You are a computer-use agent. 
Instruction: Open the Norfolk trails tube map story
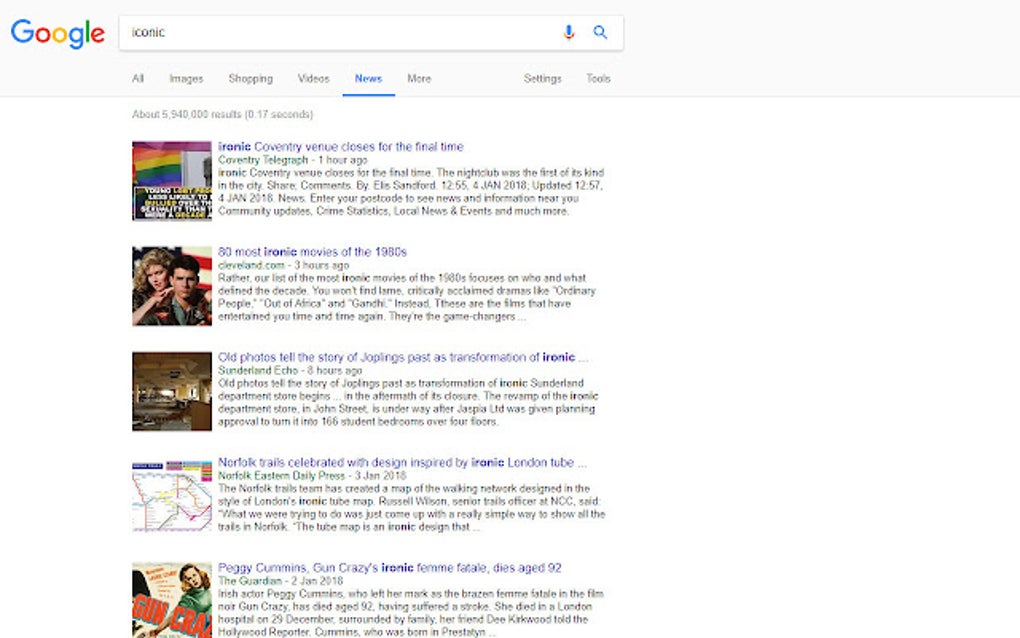click(396, 462)
